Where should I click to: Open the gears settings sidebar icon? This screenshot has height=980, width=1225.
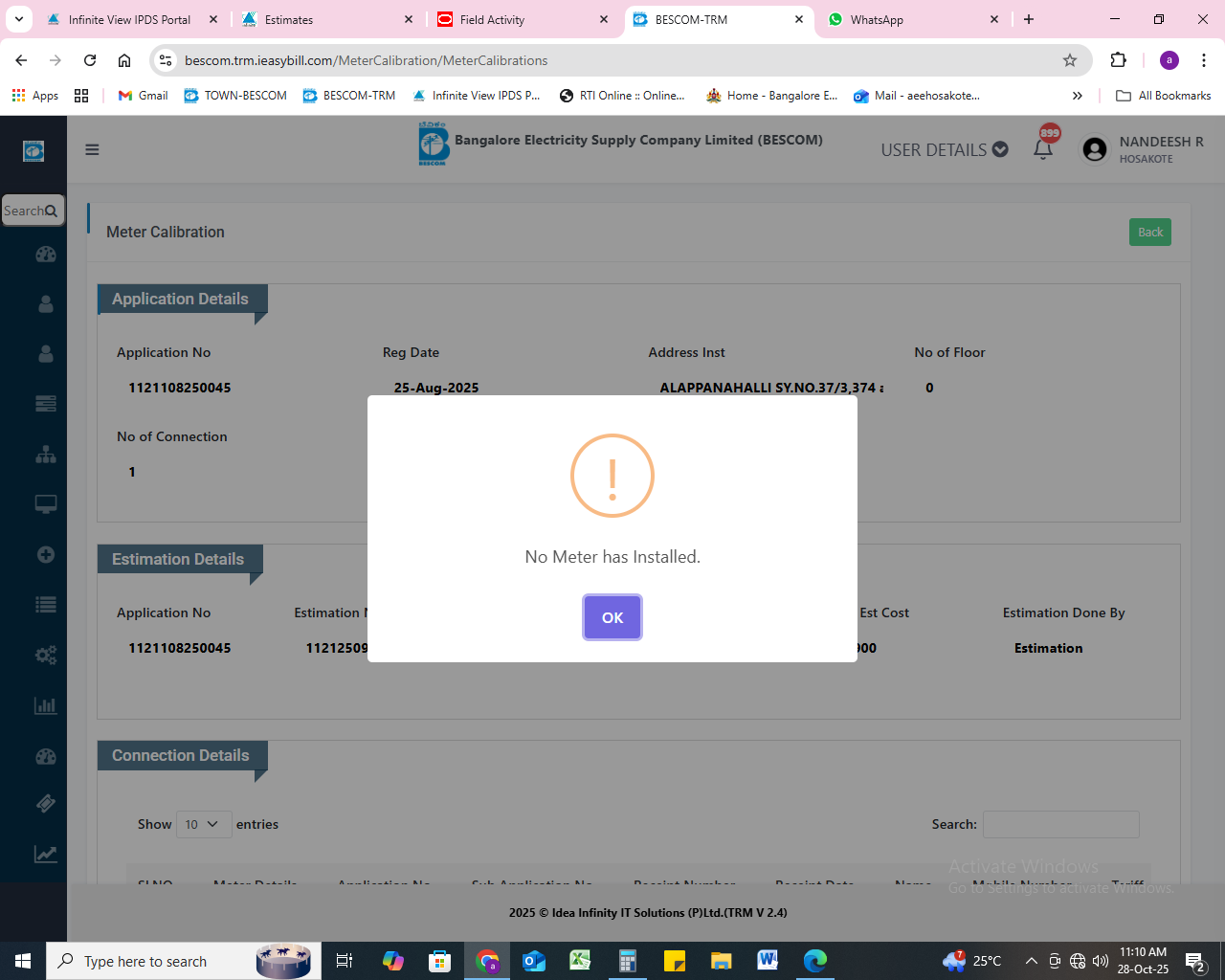coord(45,656)
